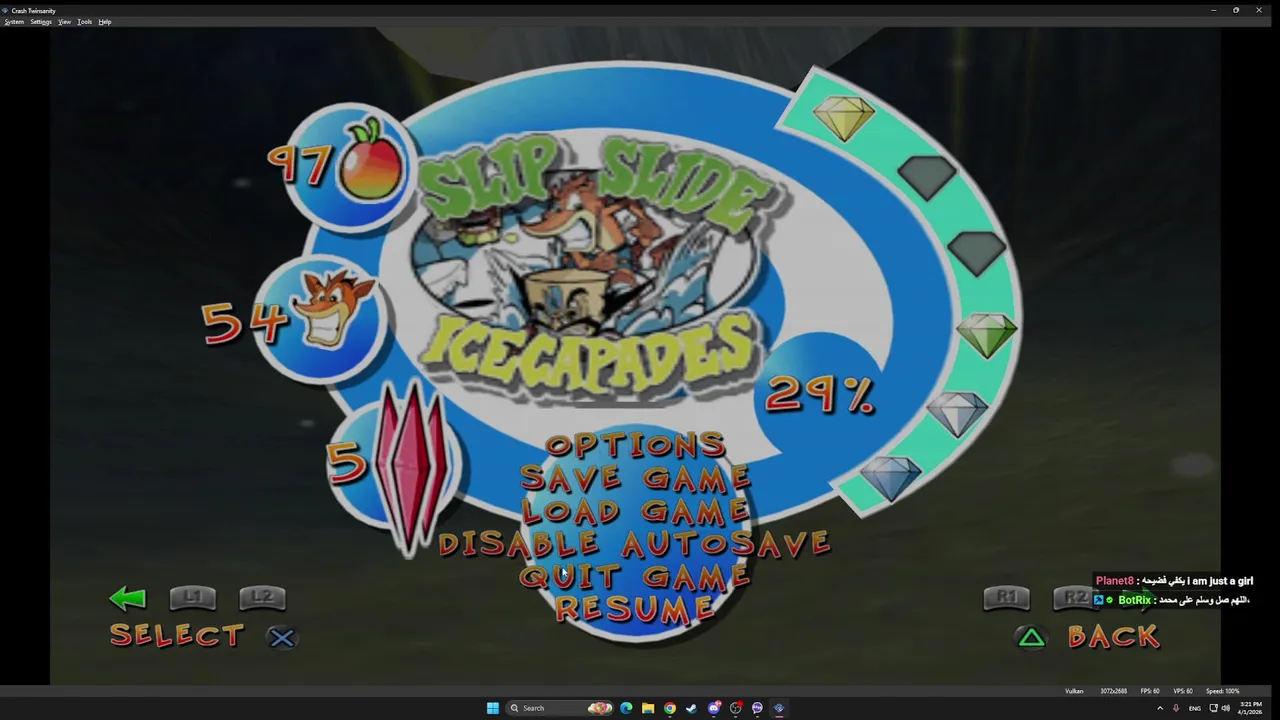Click the R1 button prompt
1280x720 pixels.
coord(1006,597)
